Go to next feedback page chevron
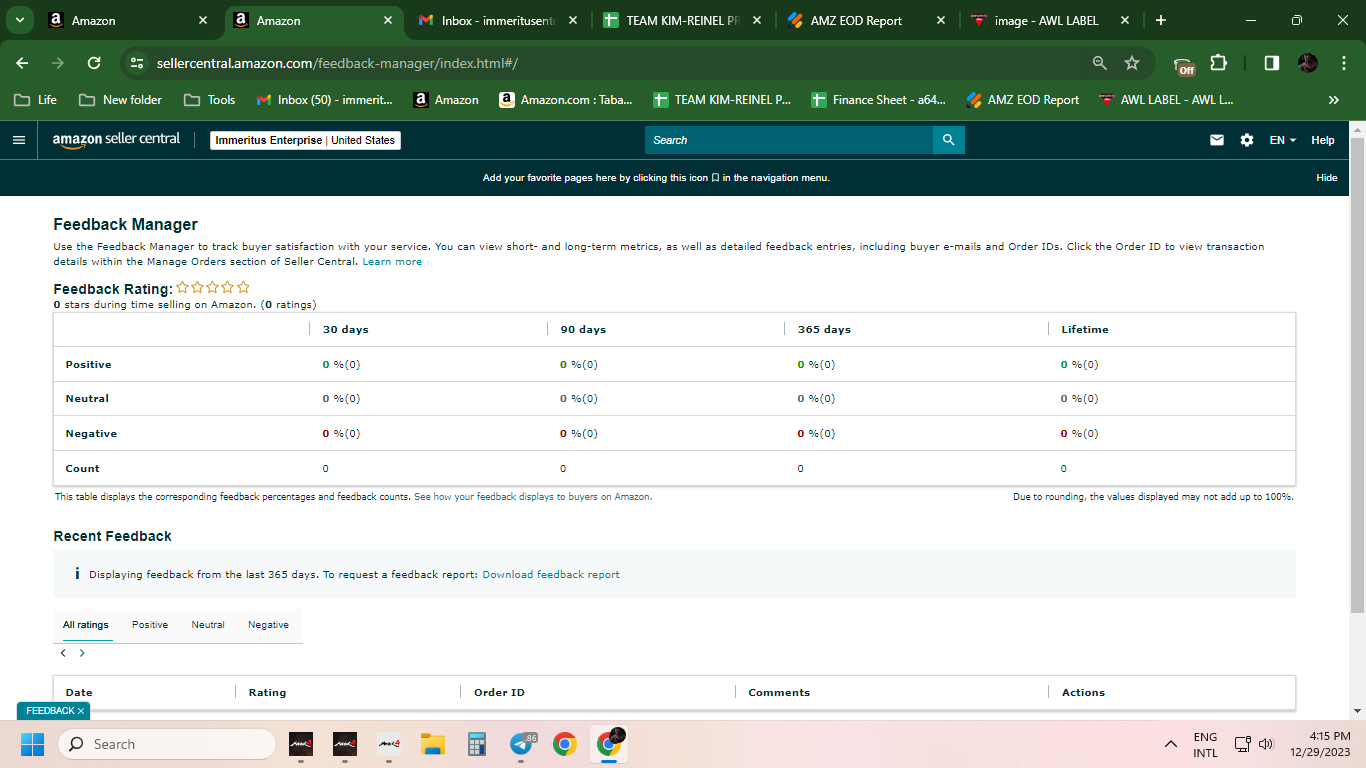1366x768 pixels. 82,653
